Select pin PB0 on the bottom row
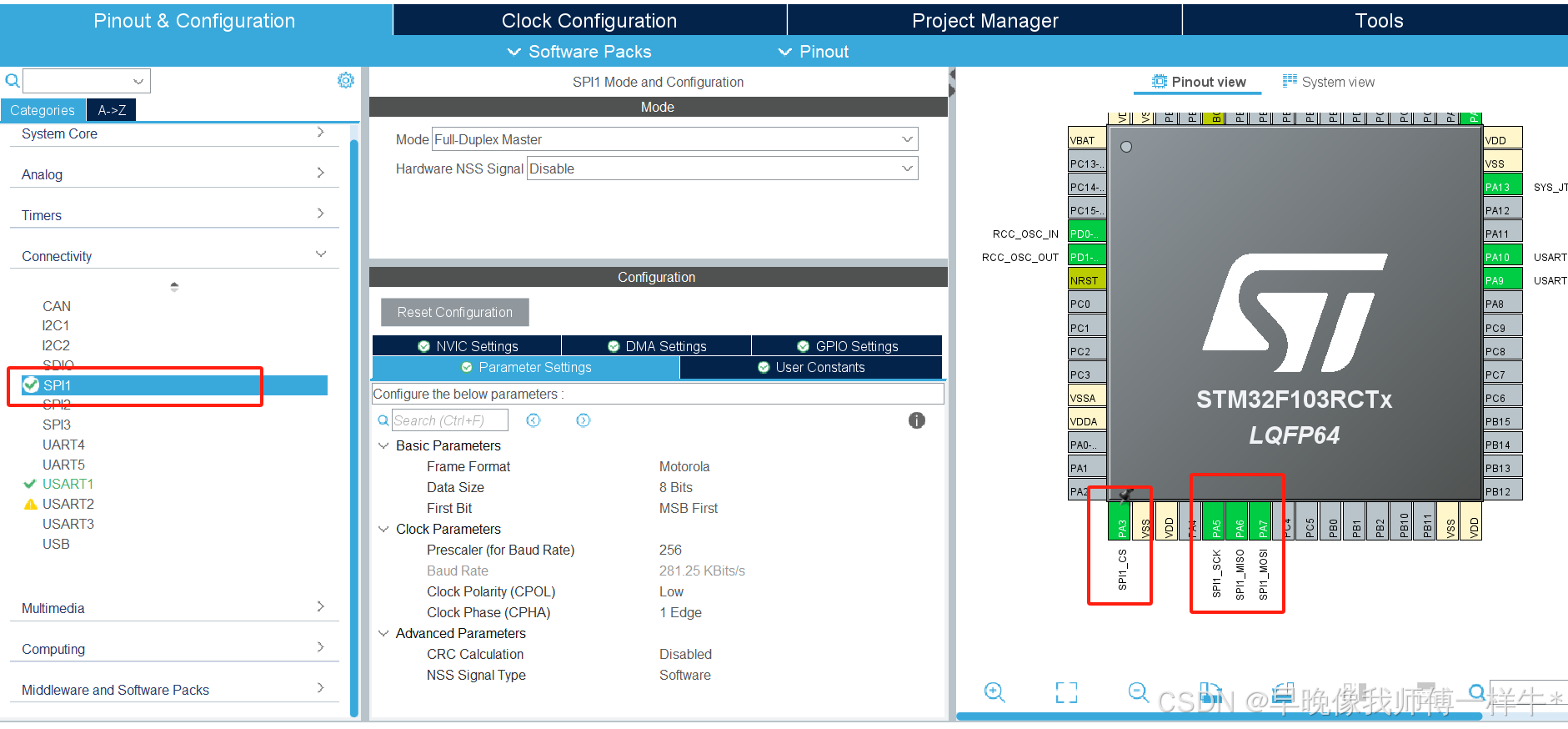1568x729 pixels. (1332, 521)
